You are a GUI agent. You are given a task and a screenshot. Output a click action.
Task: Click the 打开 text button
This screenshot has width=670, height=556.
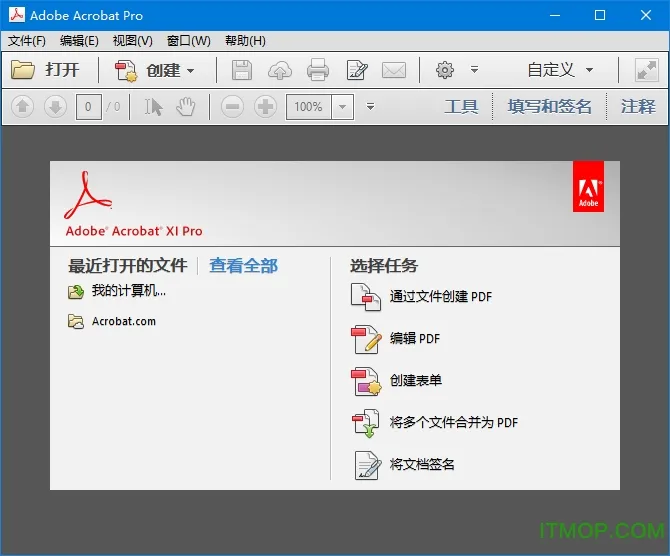(62, 70)
